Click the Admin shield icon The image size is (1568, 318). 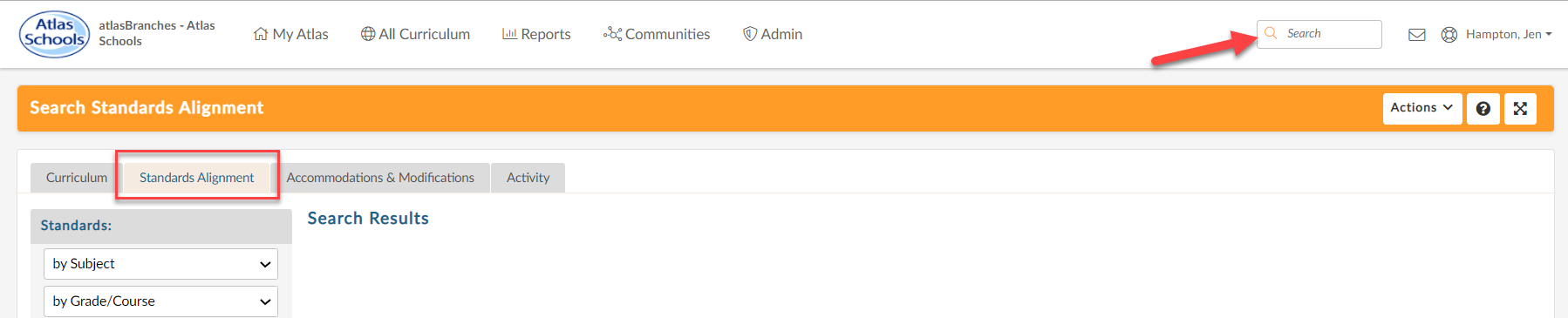[x=749, y=34]
